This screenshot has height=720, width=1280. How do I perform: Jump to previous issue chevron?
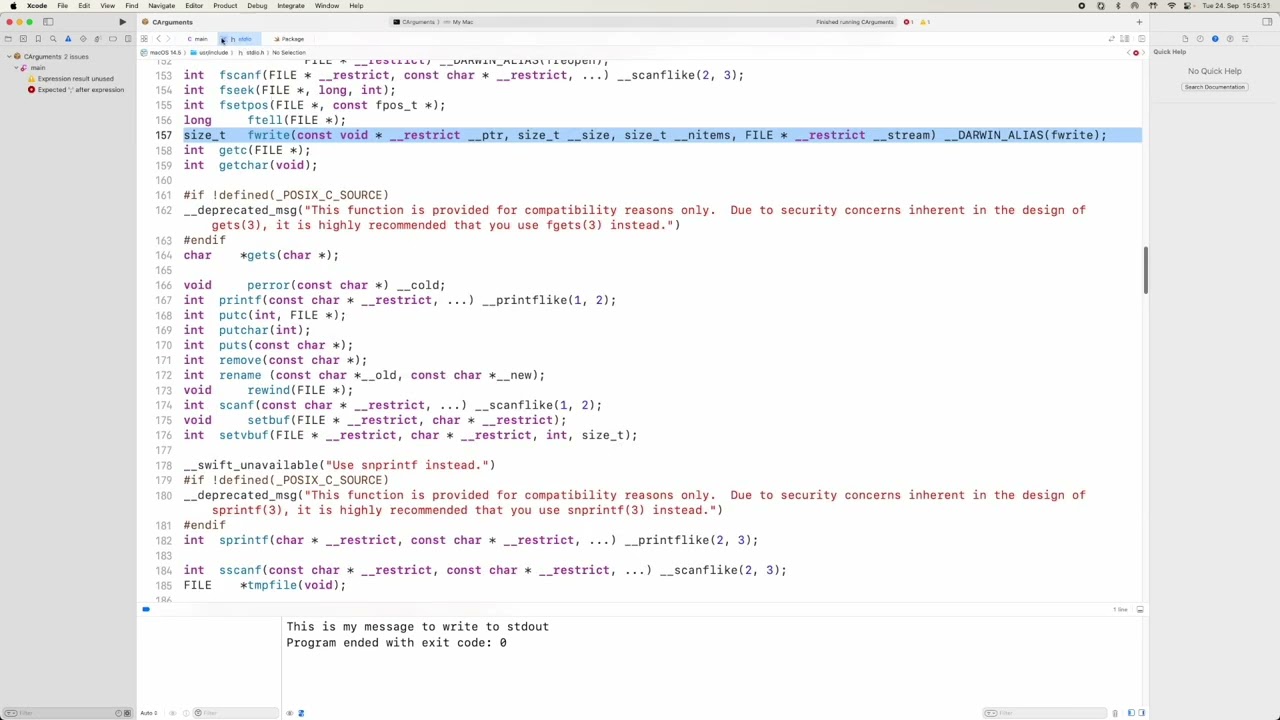pos(1127,53)
